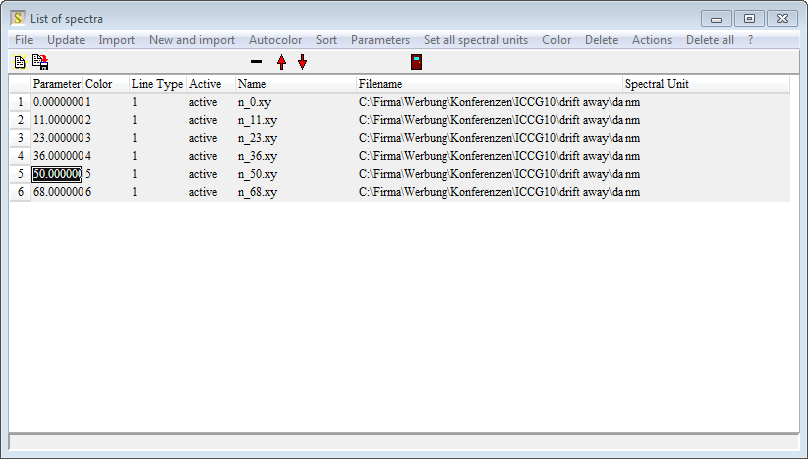Click the red exit door icon
The image size is (808, 459).
416,62
